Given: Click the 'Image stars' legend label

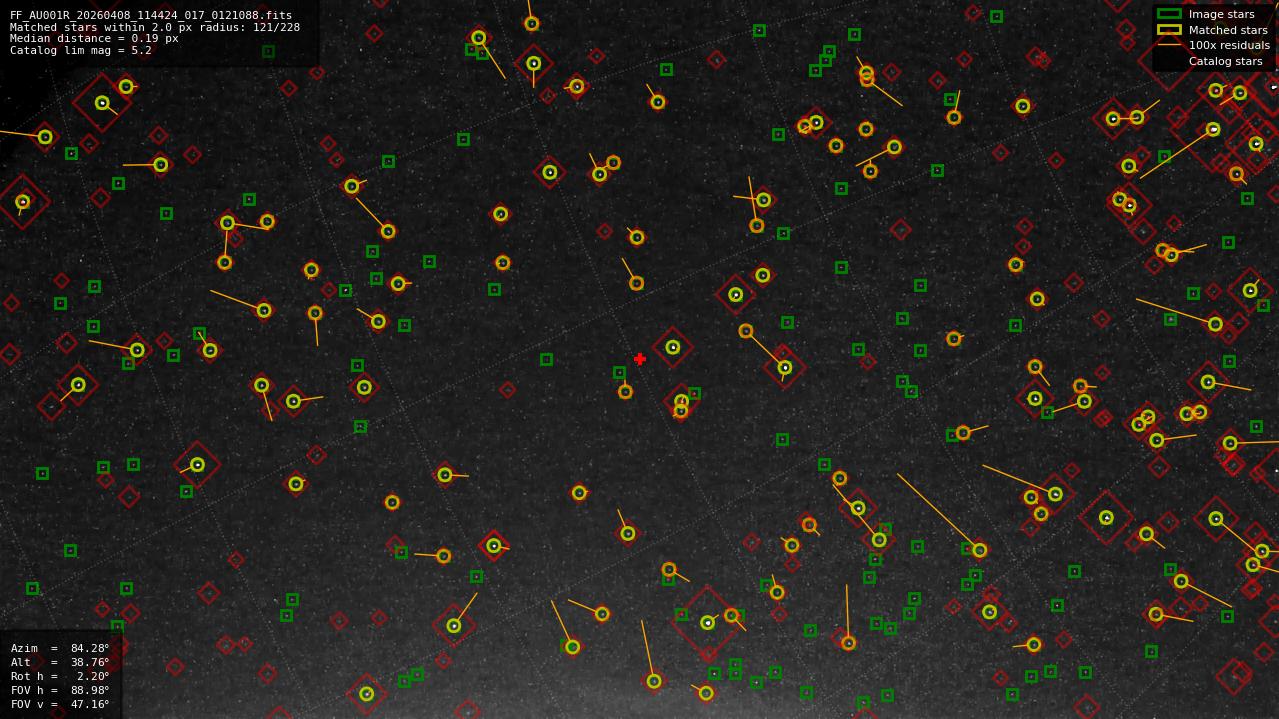Looking at the screenshot, I should pyautogui.click(x=1221, y=14).
